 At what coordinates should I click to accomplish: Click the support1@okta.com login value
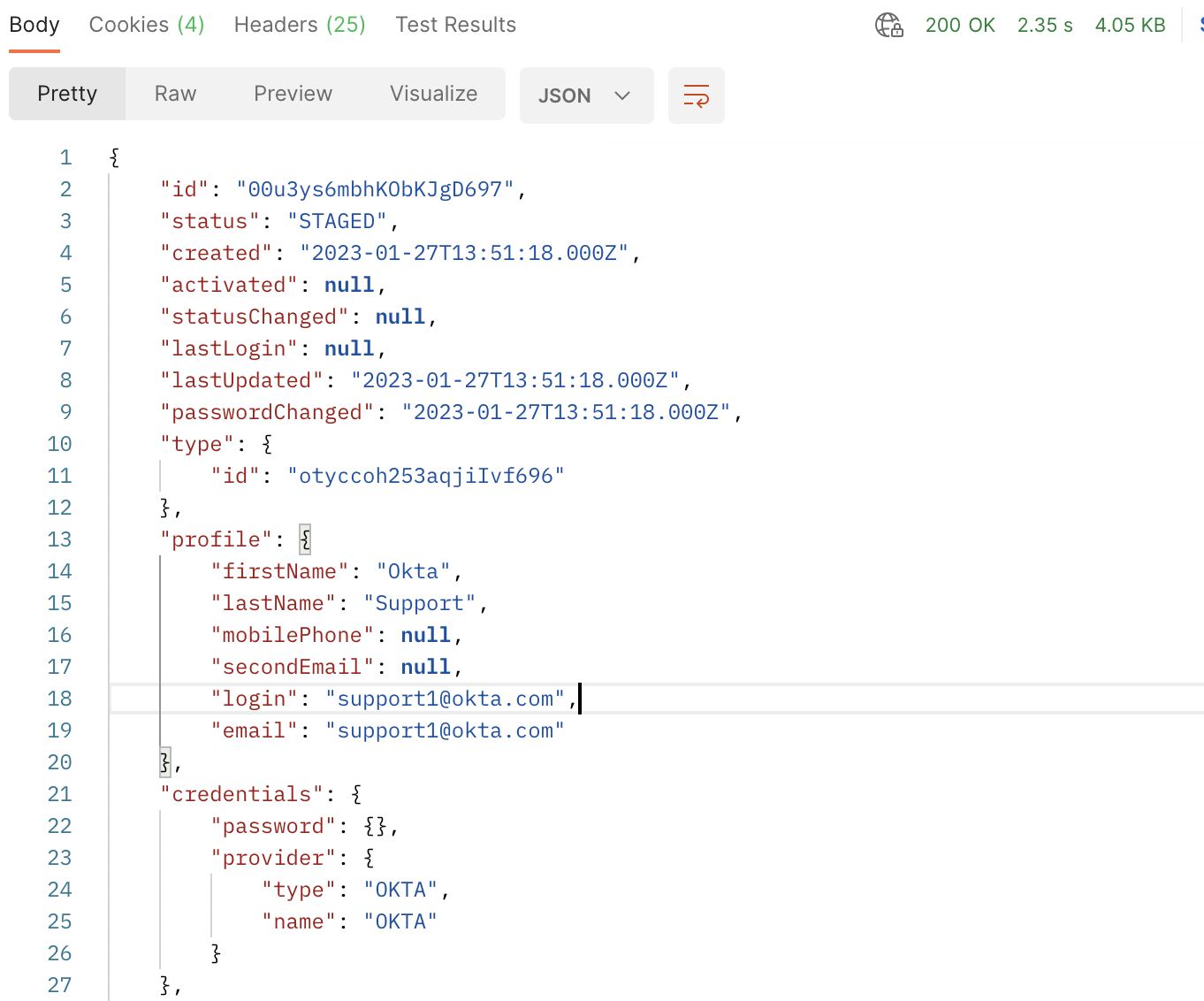coord(446,699)
